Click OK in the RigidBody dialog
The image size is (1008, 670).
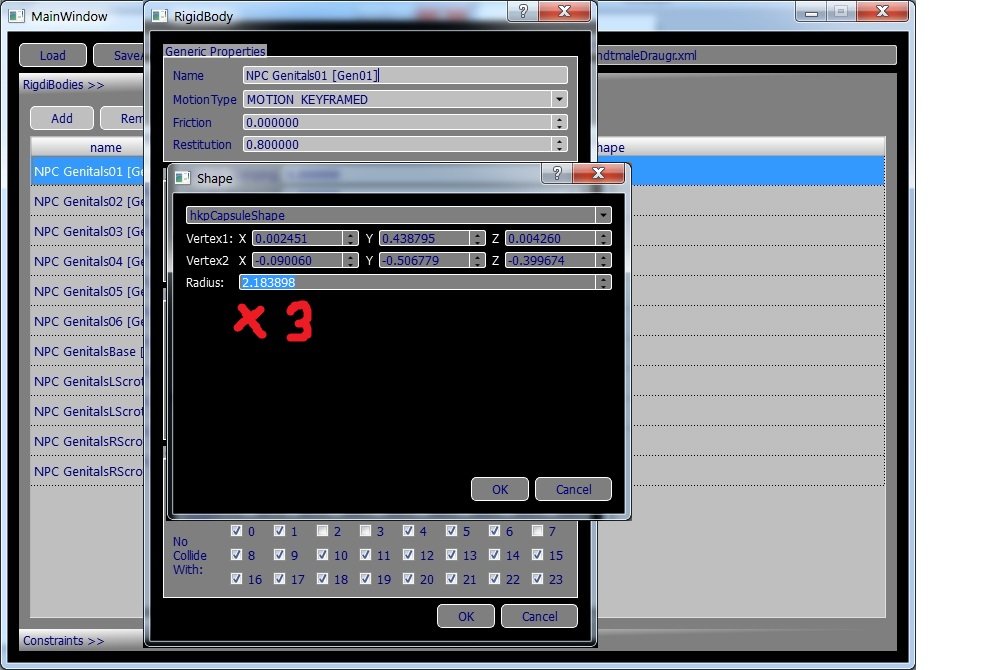(x=466, y=616)
